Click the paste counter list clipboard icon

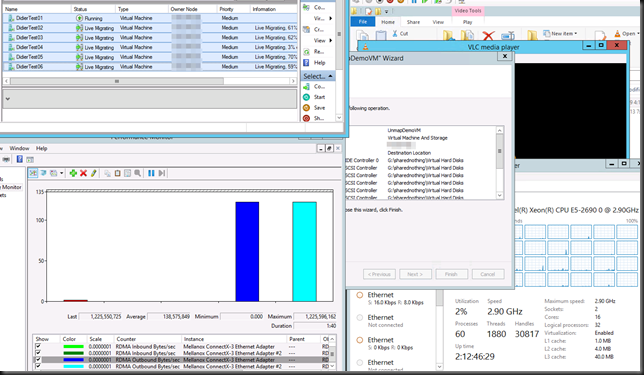point(117,173)
